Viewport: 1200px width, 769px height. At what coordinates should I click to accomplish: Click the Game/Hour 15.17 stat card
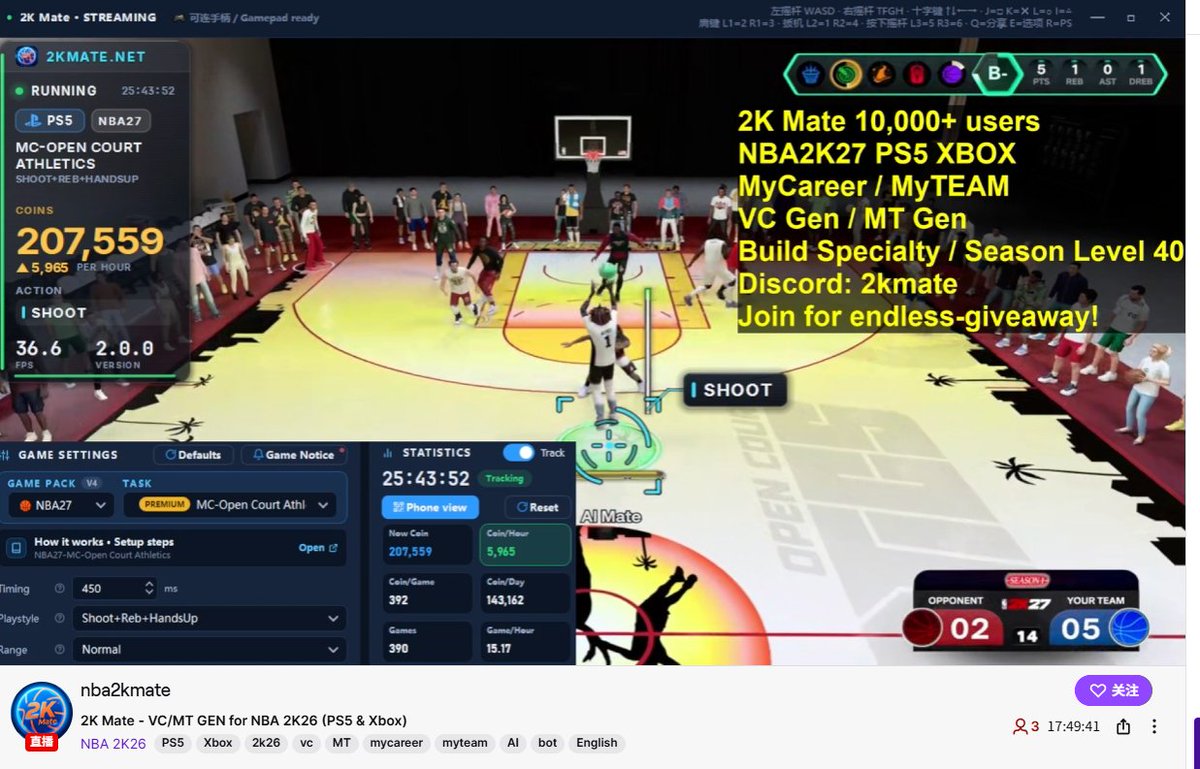tap(525, 642)
